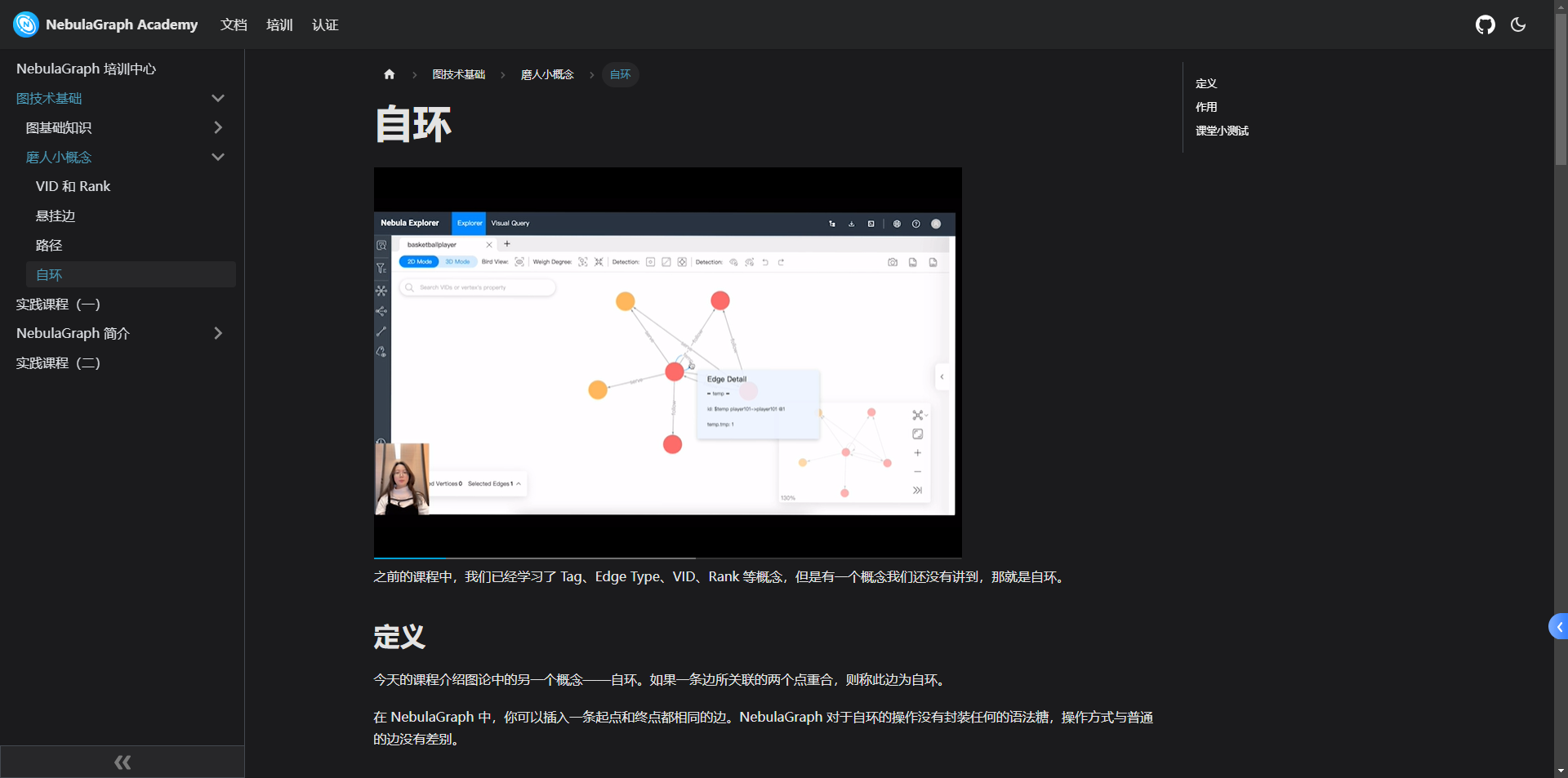Click the Edge Detail panel title in video
This screenshot has height=778, width=1568.
click(727, 379)
